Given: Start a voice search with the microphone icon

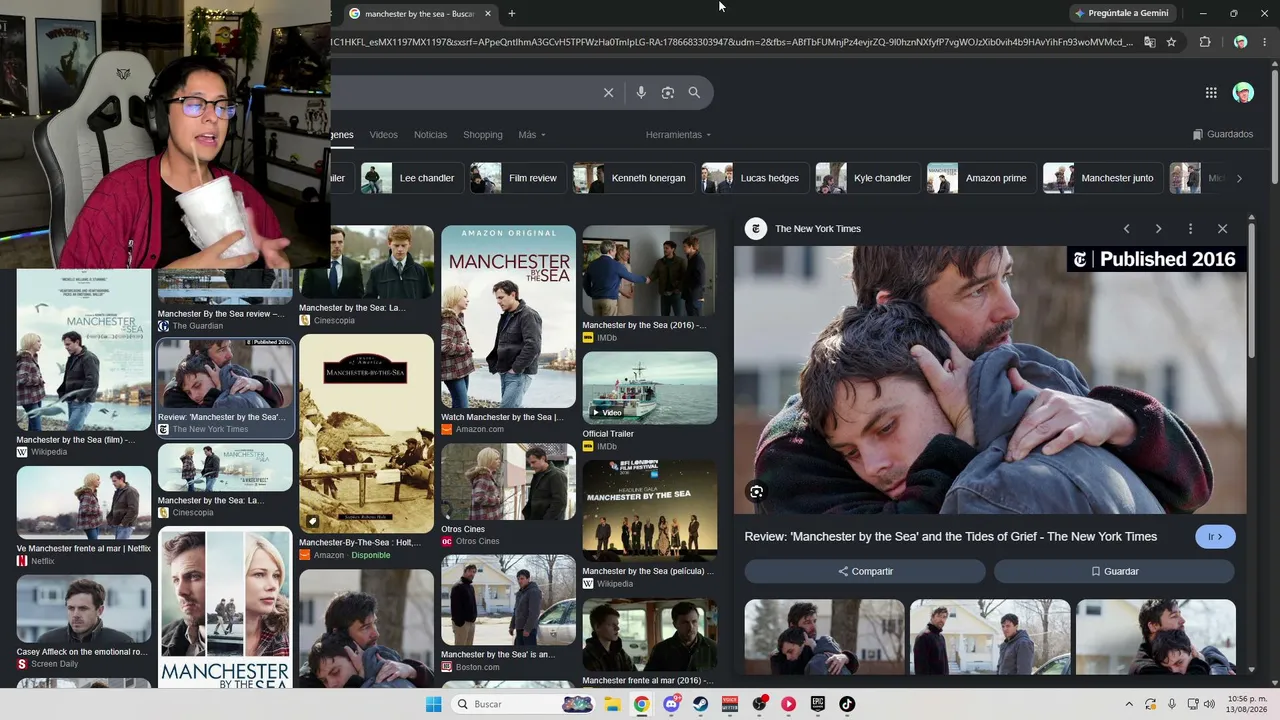Looking at the screenshot, I should pos(641,93).
